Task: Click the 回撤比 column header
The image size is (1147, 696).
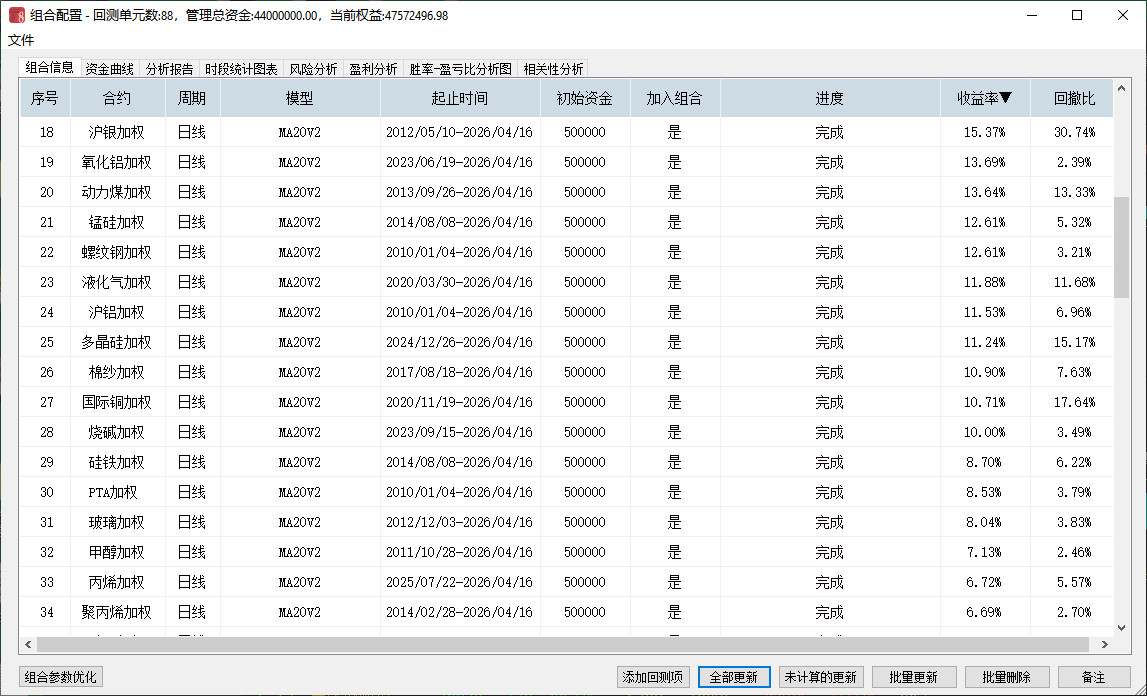Action: (x=1074, y=98)
